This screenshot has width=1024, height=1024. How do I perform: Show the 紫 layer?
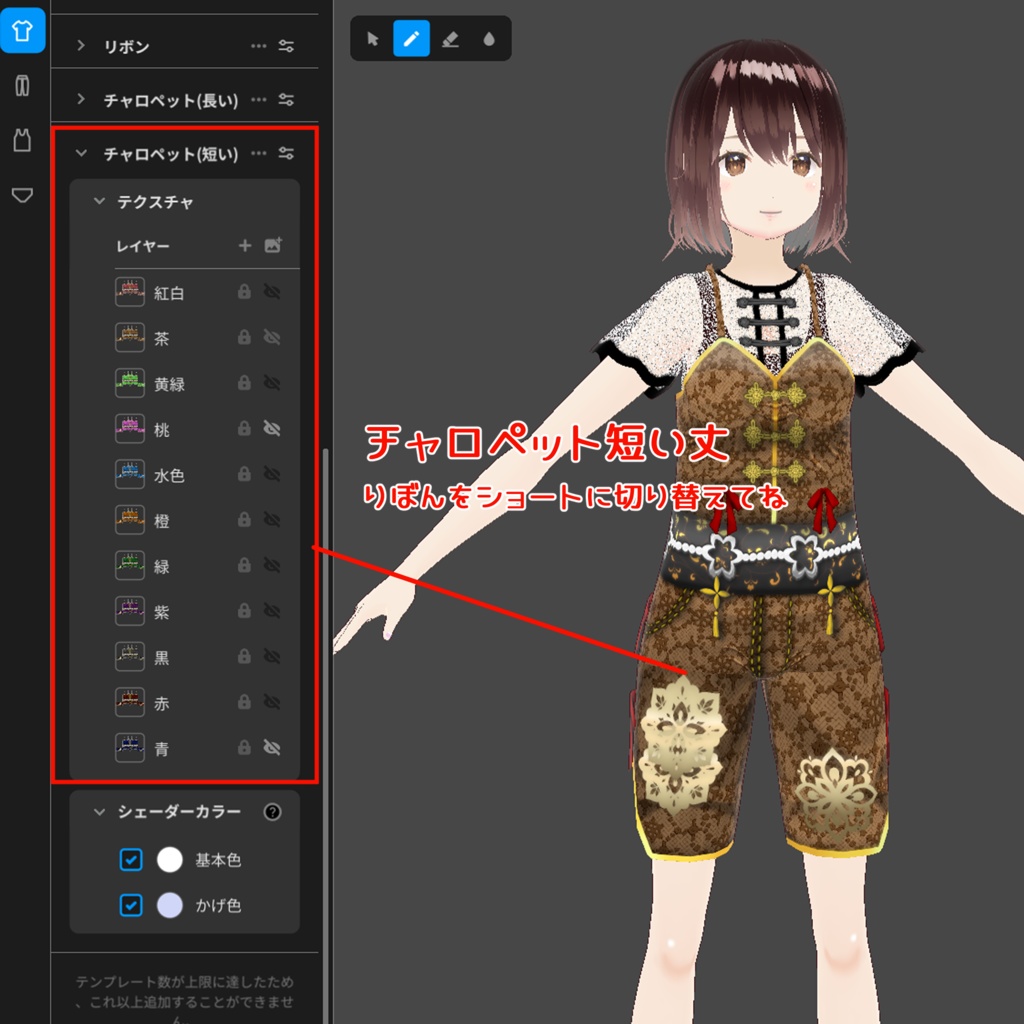point(272,611)
